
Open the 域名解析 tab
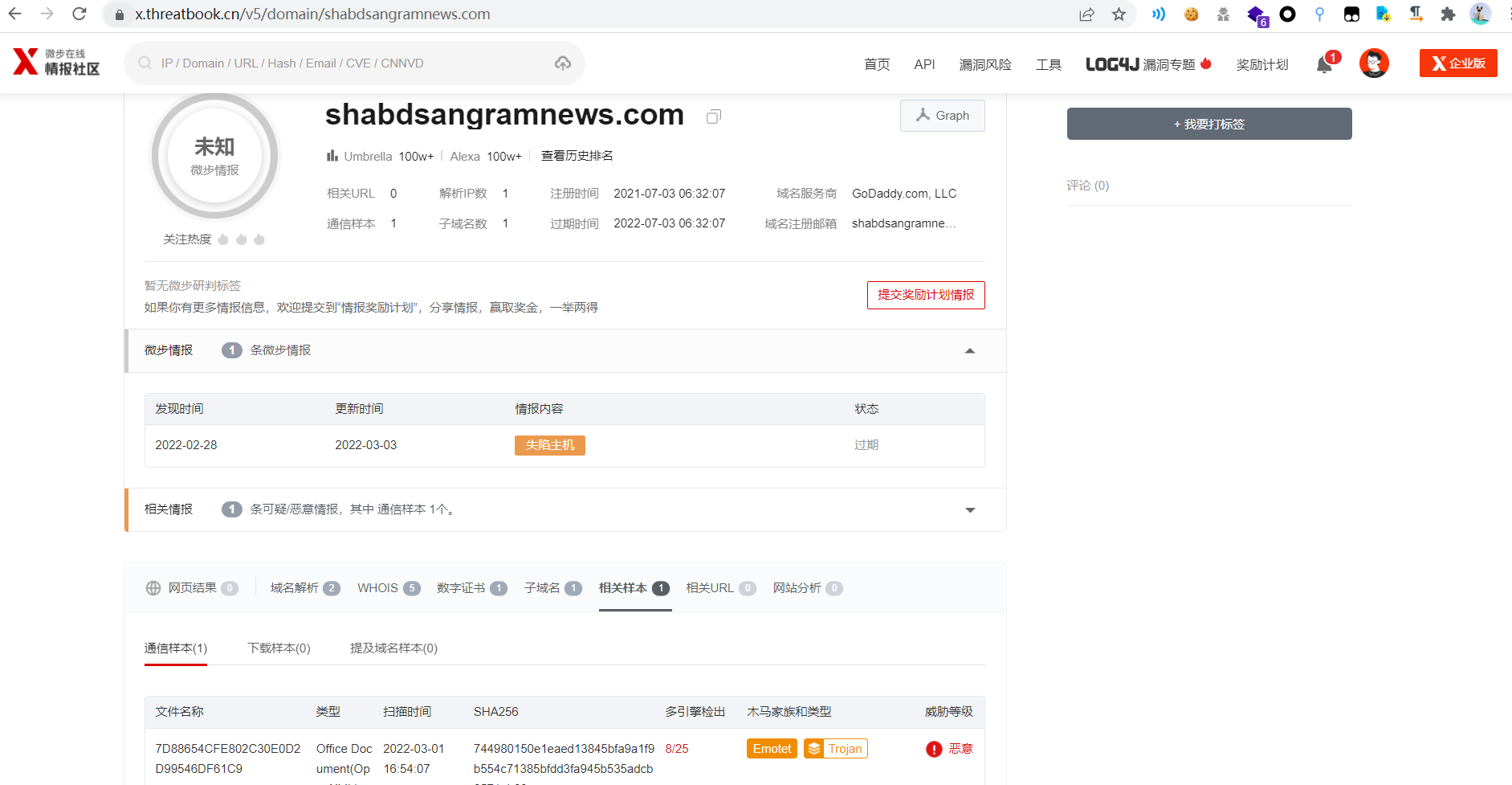tap(304, 588)
